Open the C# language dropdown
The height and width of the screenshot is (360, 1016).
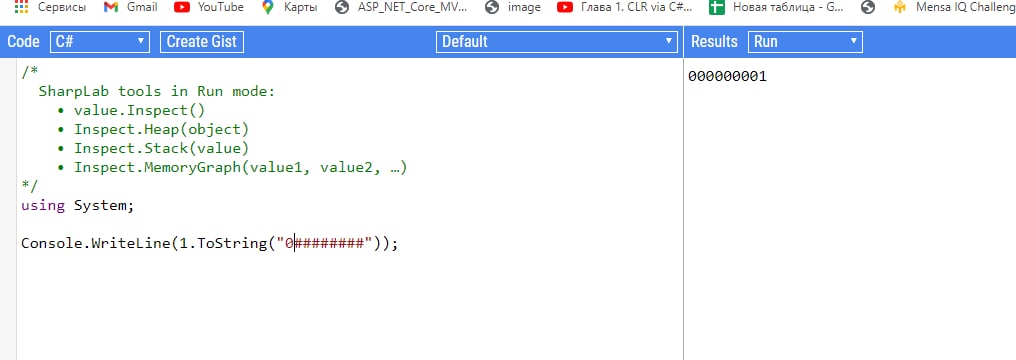tap(100, 41)
